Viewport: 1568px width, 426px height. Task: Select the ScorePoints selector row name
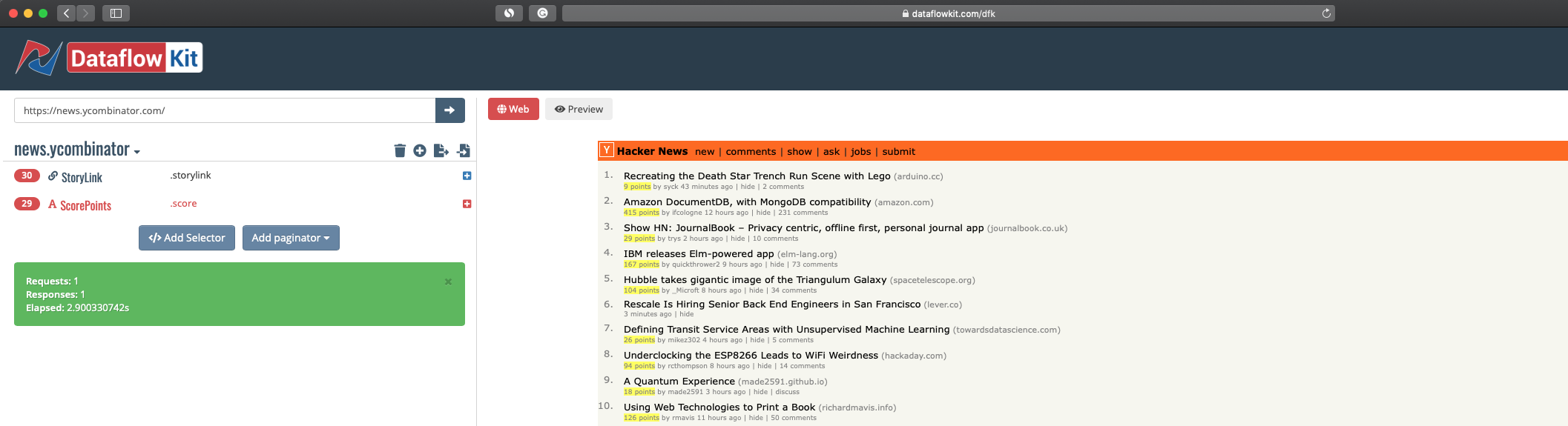pos(85,205)
